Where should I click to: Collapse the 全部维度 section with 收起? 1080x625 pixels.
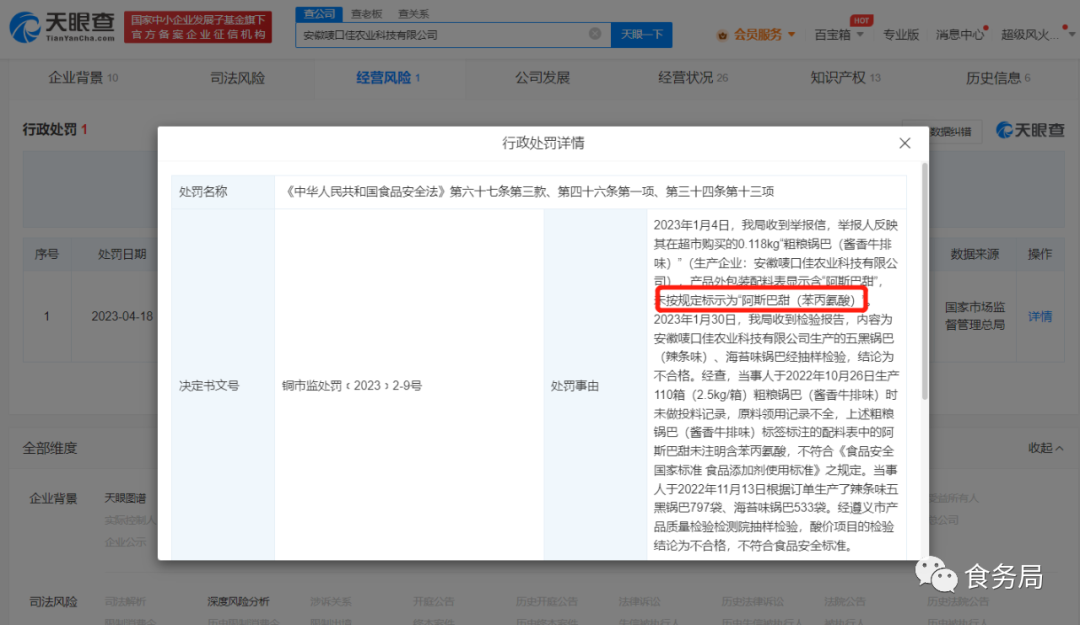pos(1046,448)
